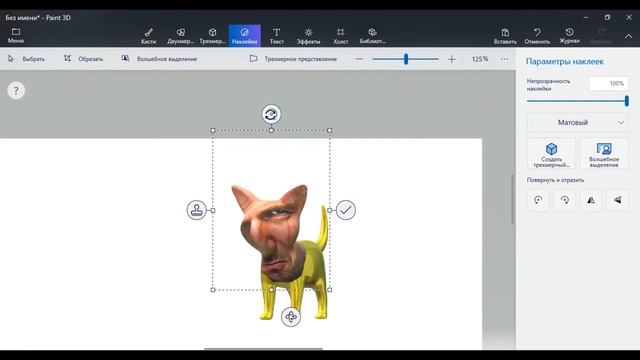The height and width of the screenshot is (360, 640).
Task: Open the Холст canvas tab
Action: [340, 36]
